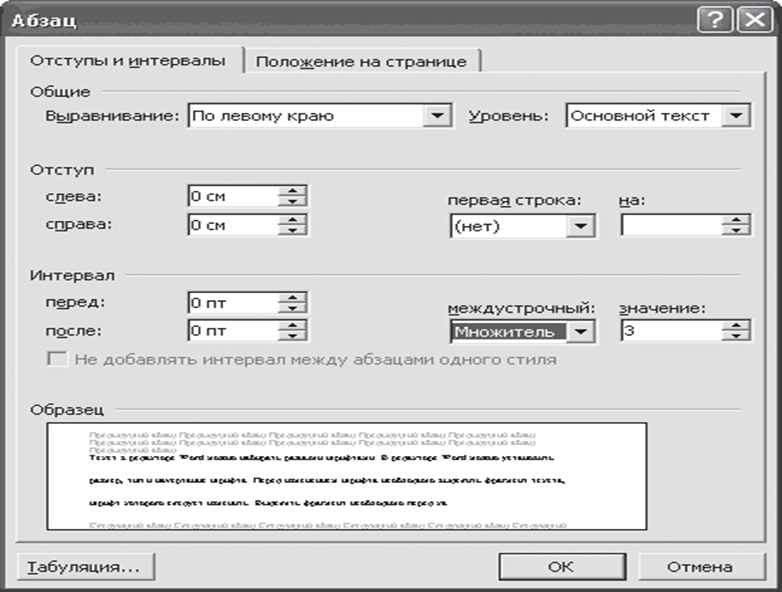The width and height of the screenshot is (782, 592).
Task: Click the Образец section heading
Action: [x=67, y=410]
